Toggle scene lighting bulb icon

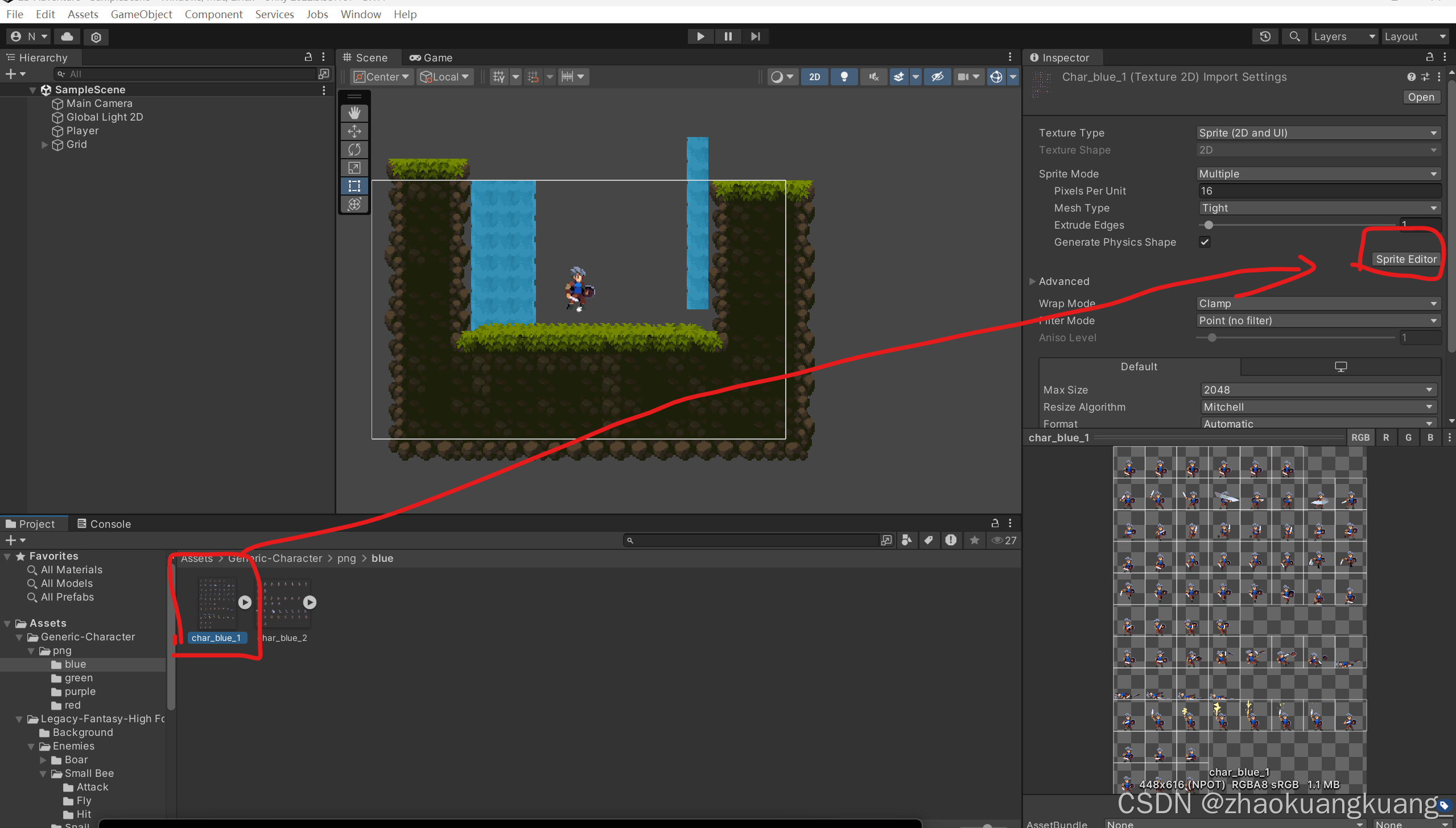(x=844, y=77)
